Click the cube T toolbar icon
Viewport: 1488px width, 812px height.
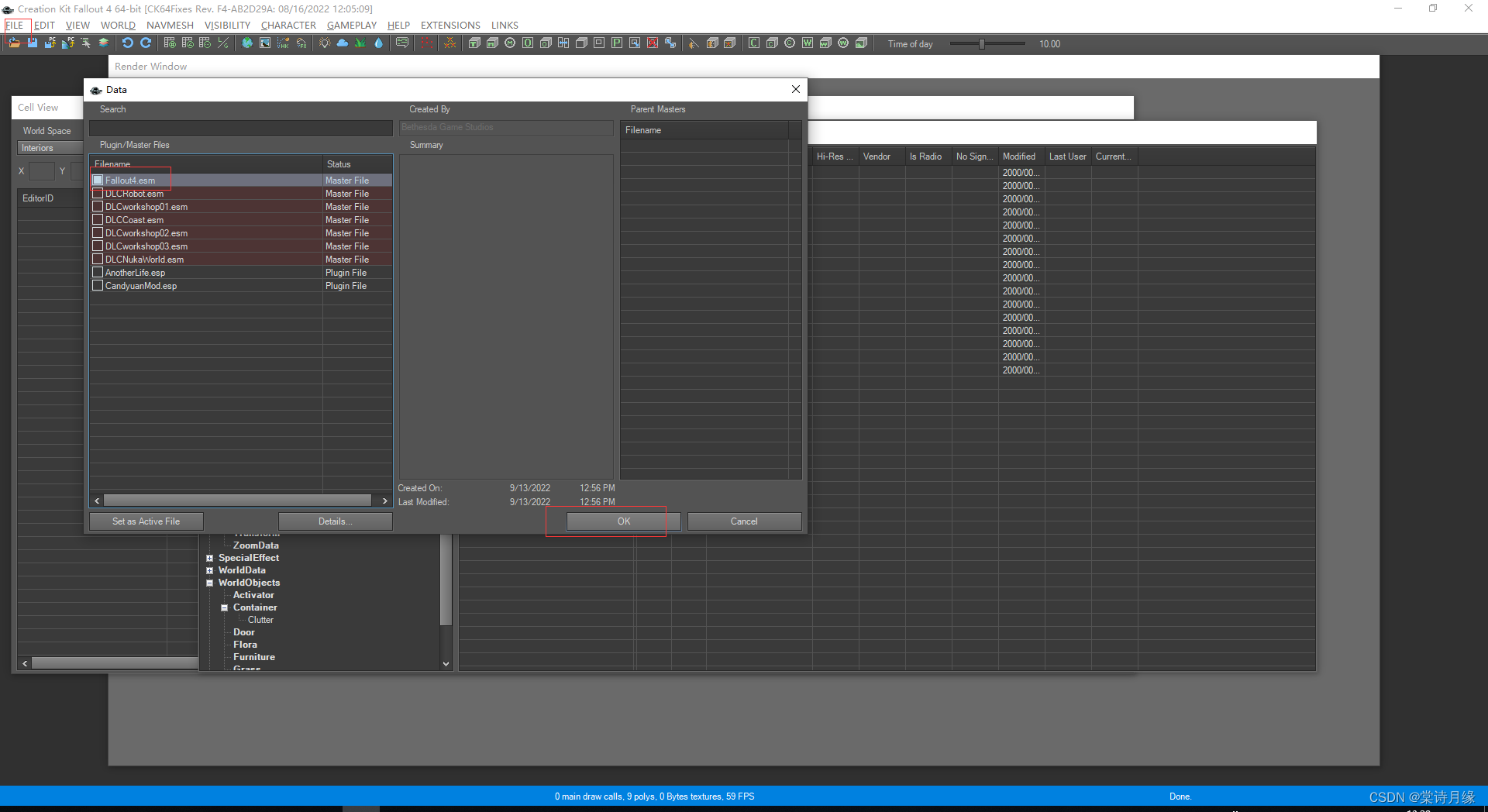click(x=474, y=43)
